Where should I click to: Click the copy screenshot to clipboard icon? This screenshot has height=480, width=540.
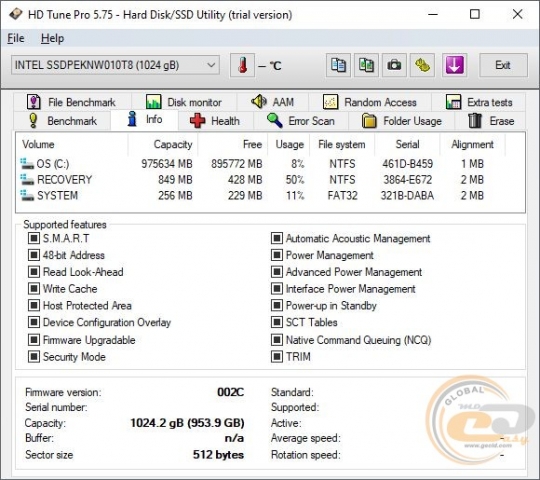pyautogui.click(x=366, y=65)
